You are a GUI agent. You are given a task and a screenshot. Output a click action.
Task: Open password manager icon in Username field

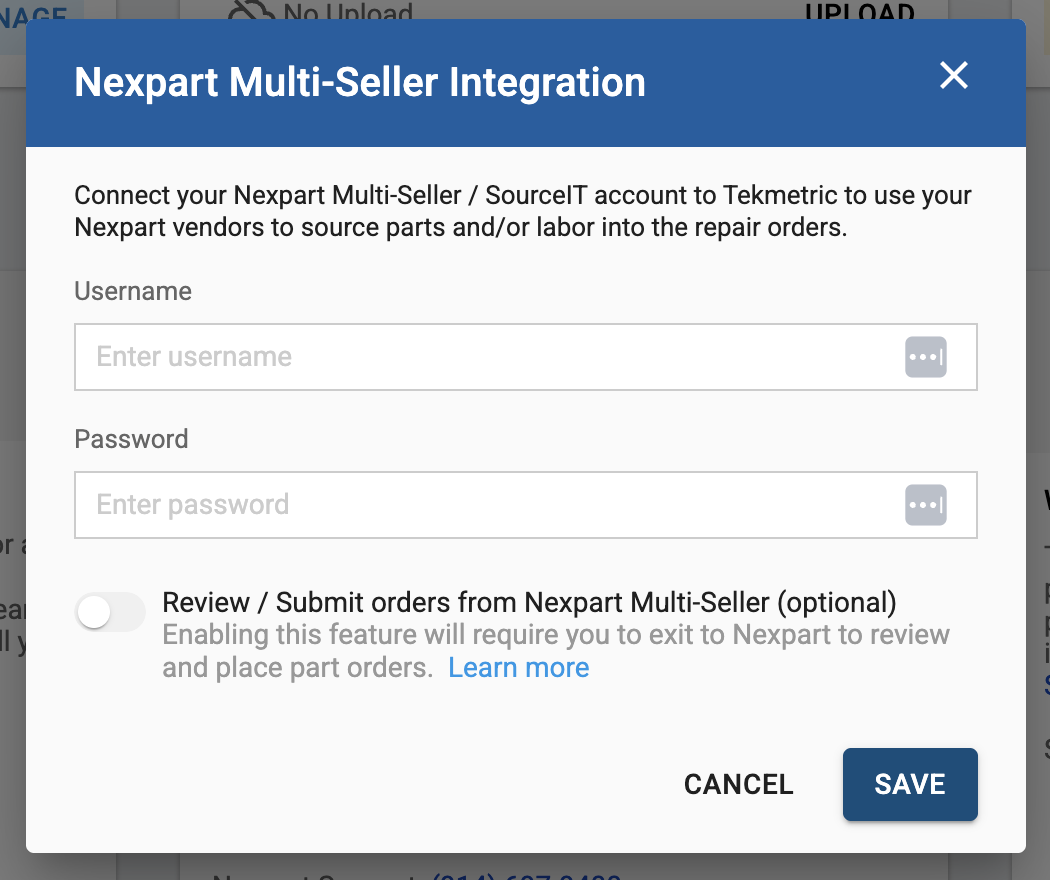[x=925, y=357]
